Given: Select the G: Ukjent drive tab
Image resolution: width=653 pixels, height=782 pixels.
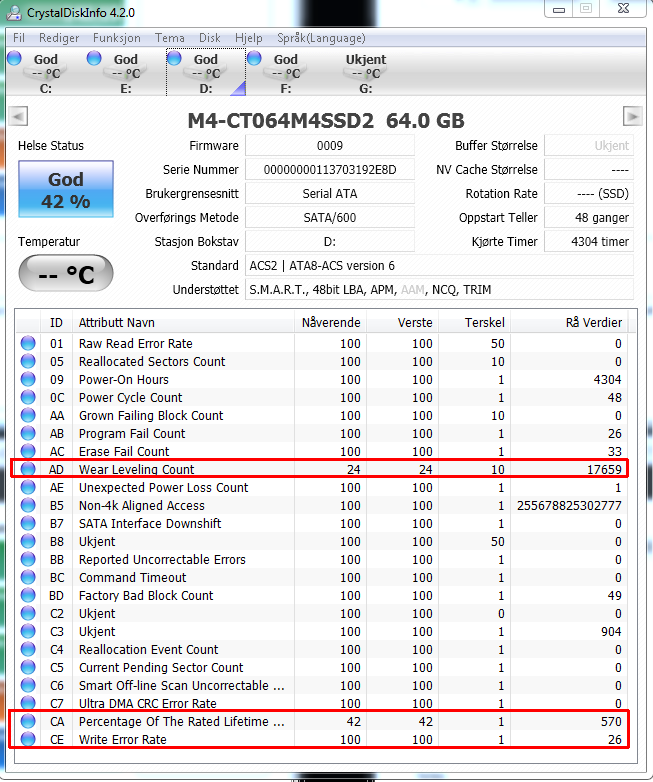Looking at the screenshot, I should 366,72.
